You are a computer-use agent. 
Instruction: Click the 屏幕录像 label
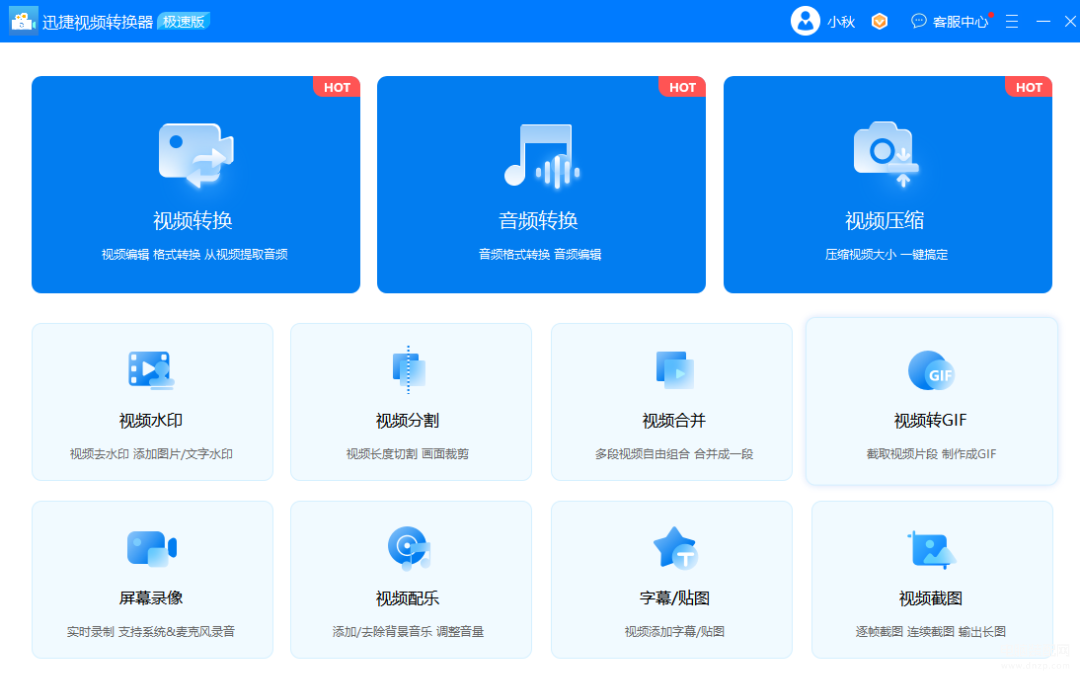[151, 598]
